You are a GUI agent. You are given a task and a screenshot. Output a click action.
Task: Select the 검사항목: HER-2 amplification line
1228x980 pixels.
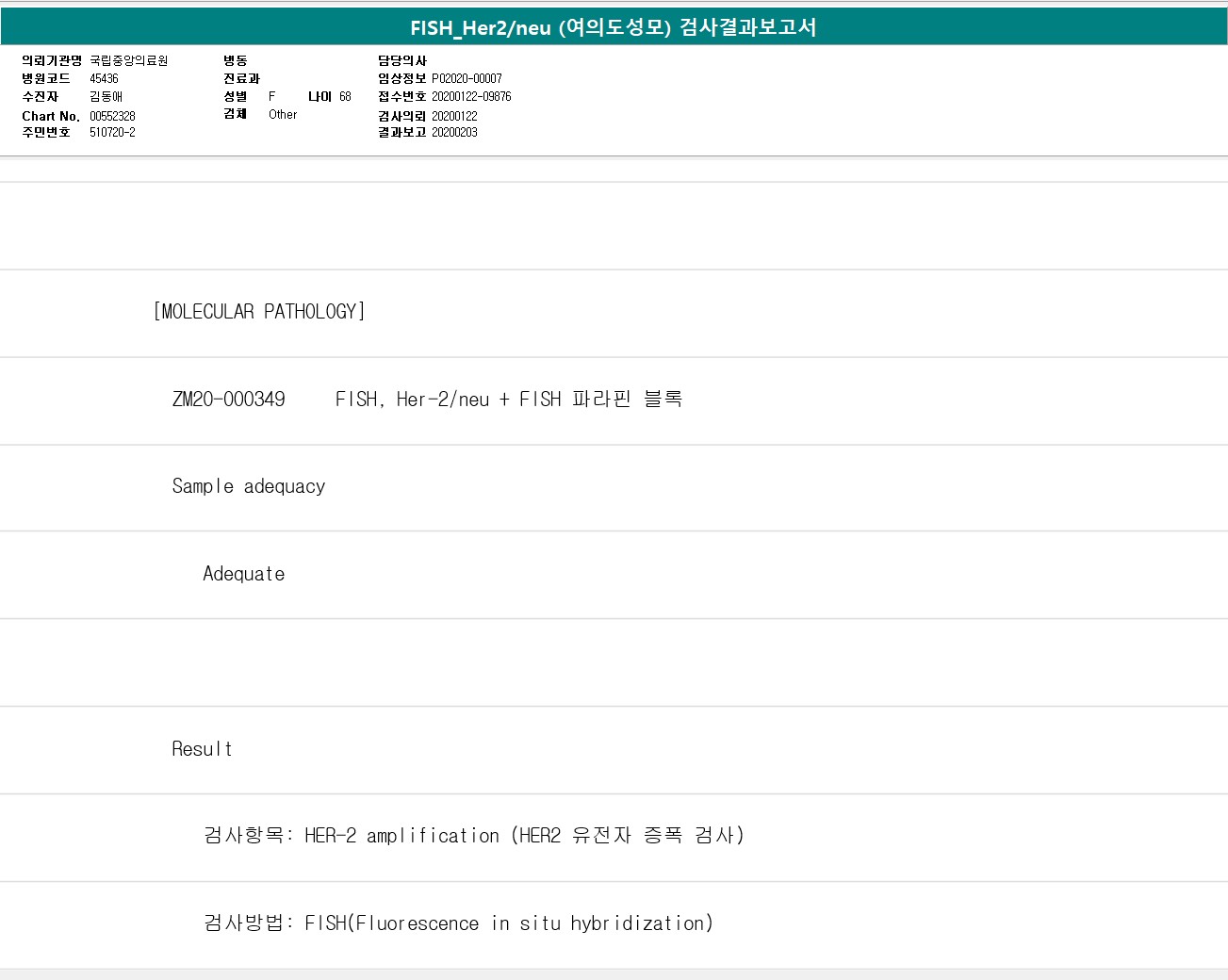[614, 838]
